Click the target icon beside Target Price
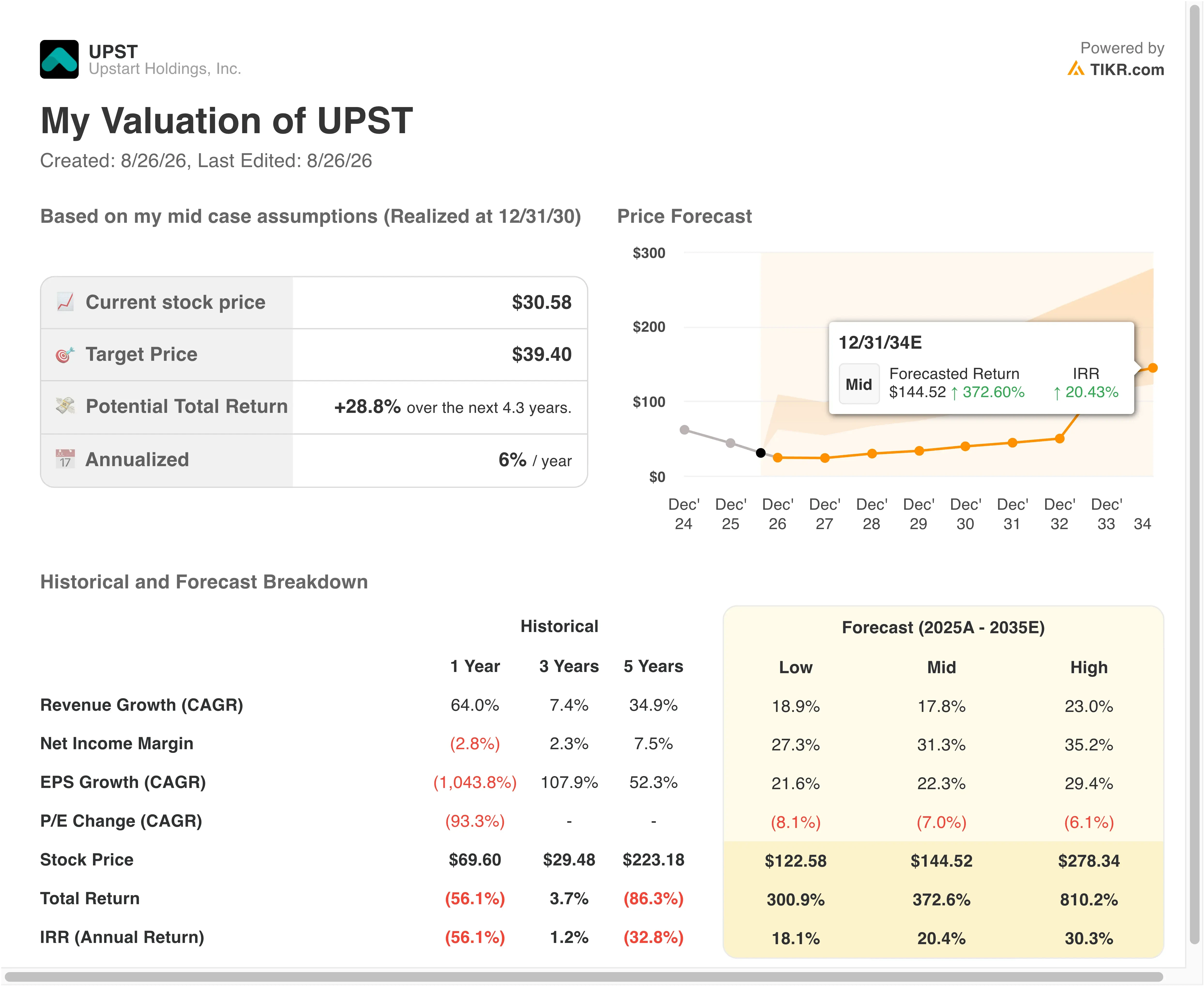Viewport: 1204px width, 987px height. (x=65, y=354)
